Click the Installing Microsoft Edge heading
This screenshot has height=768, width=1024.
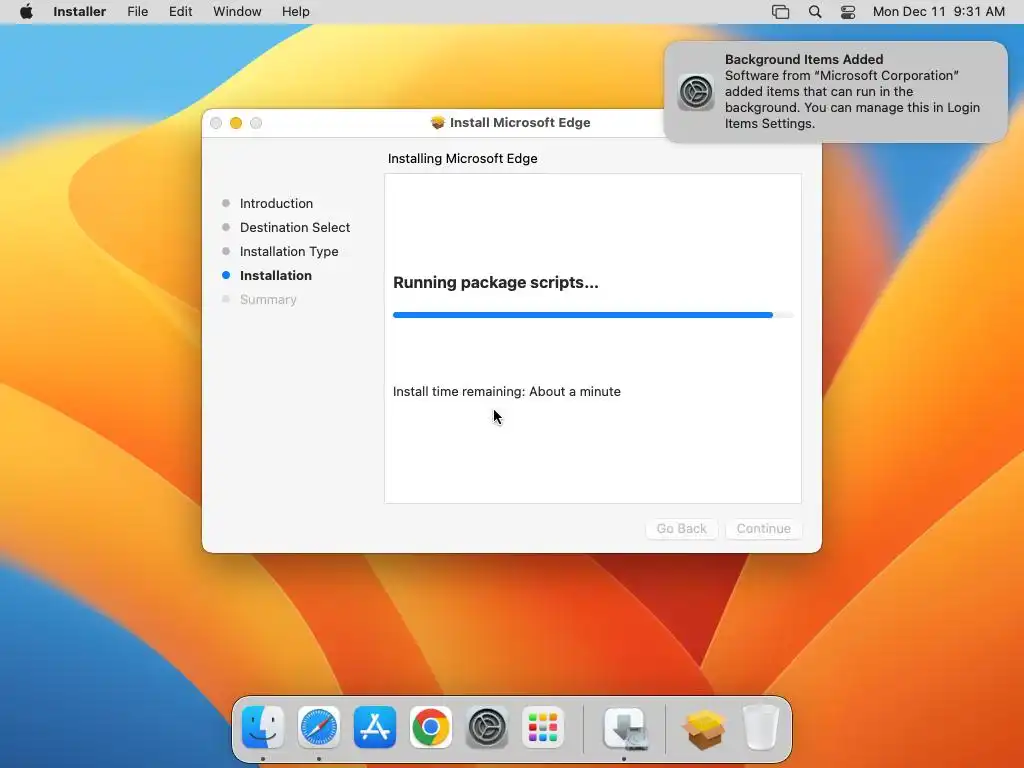pos(462,159)
